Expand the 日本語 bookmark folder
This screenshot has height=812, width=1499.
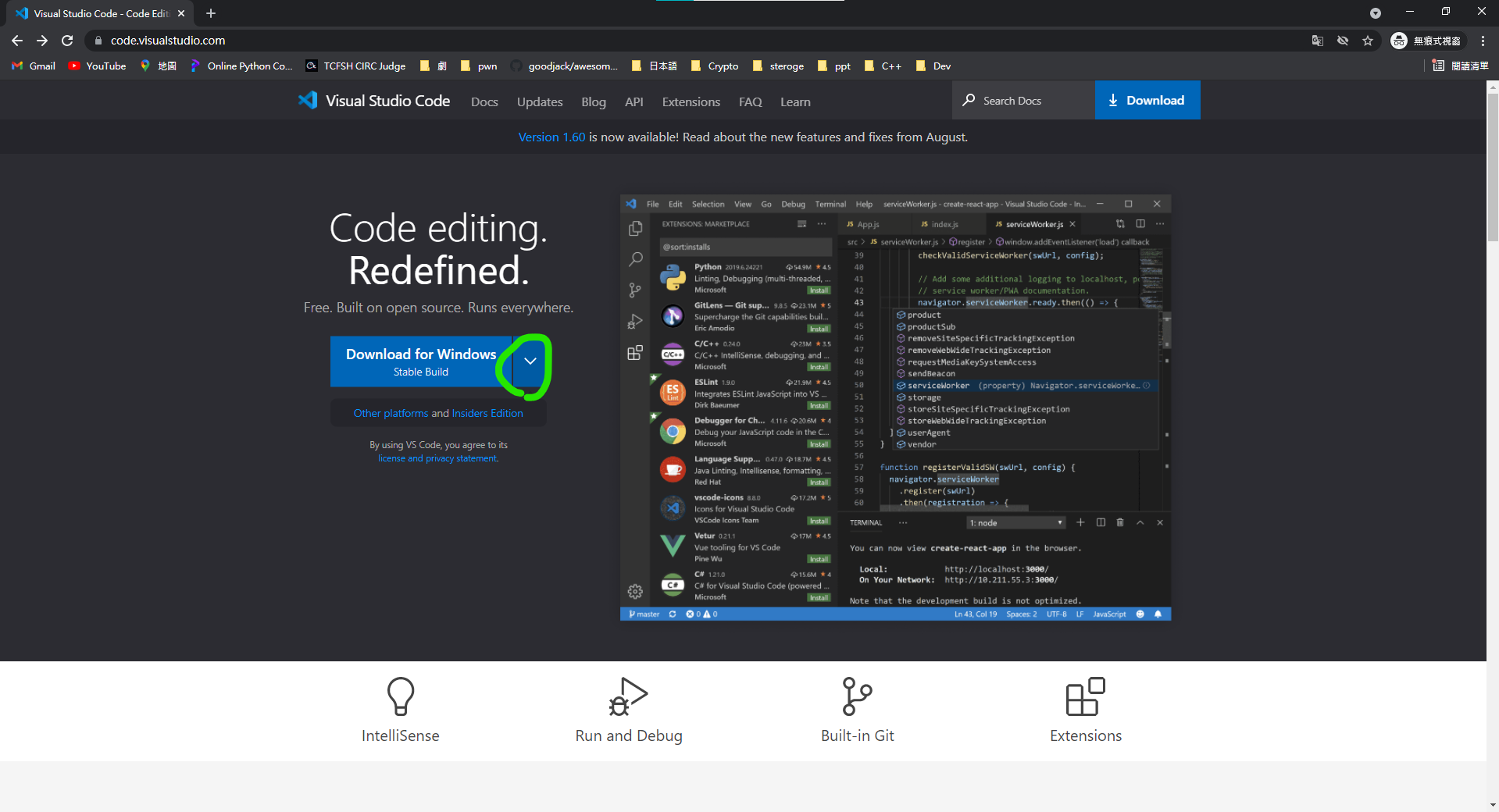coord(654,66)
